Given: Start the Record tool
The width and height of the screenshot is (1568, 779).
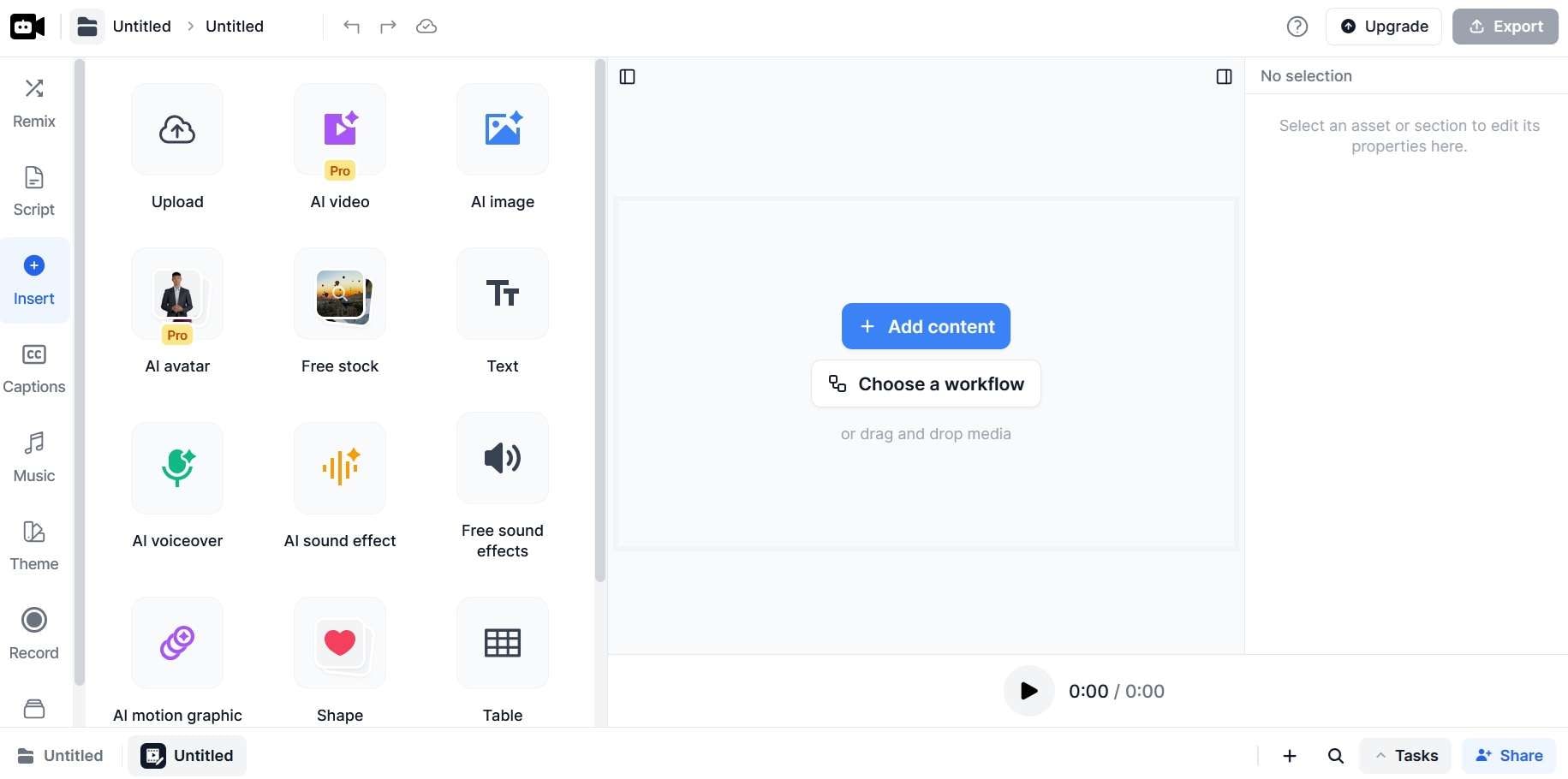Looking at the screenshot, I should tap(34, 635).
